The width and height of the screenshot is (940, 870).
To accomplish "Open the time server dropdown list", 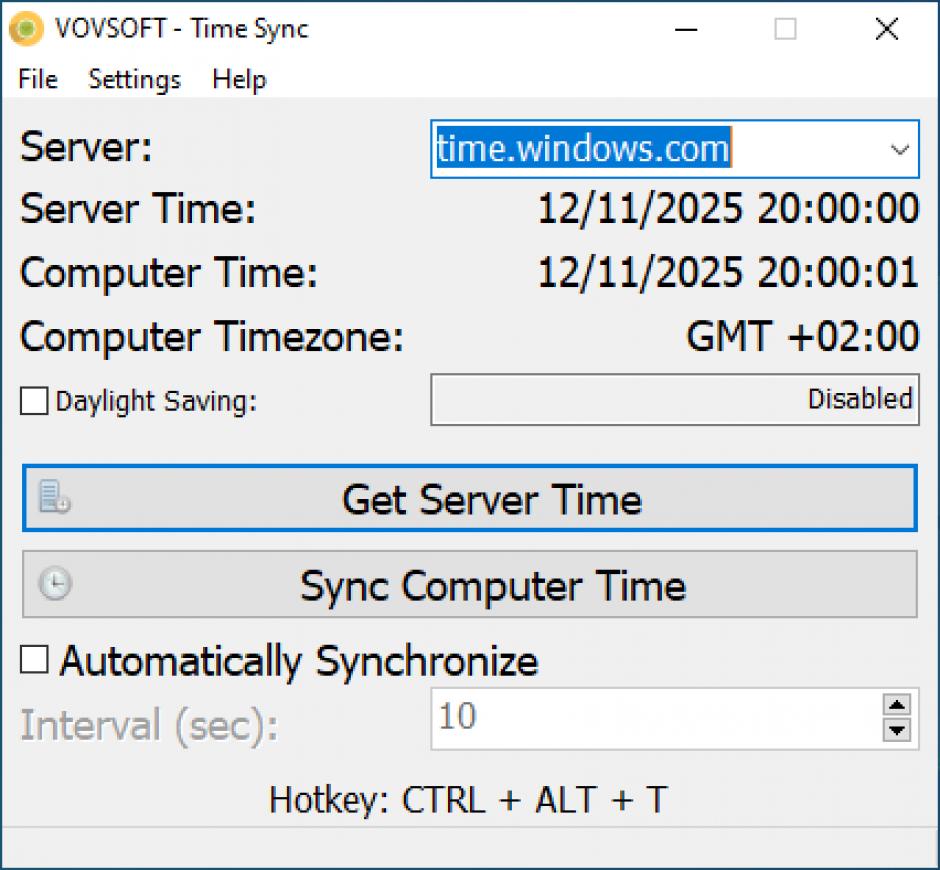I will tap(898, 148).
